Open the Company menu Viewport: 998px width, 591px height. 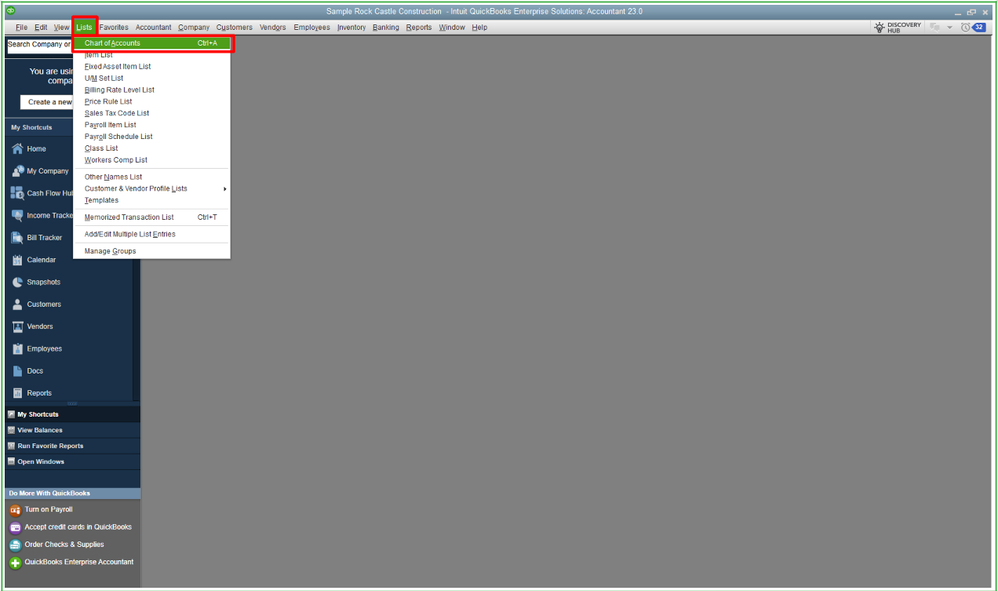coord(193,27)
